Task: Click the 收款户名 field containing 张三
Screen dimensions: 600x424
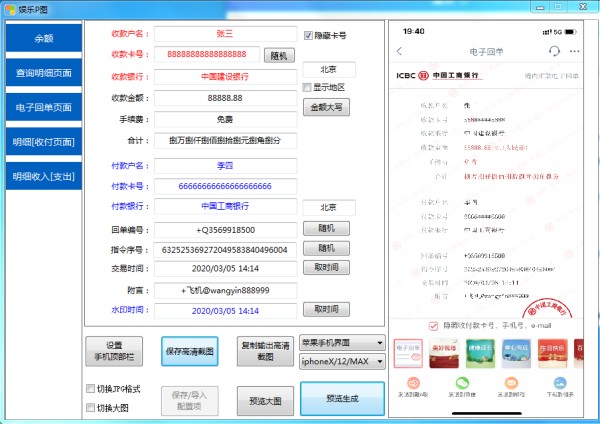Action: pos(225,34)
